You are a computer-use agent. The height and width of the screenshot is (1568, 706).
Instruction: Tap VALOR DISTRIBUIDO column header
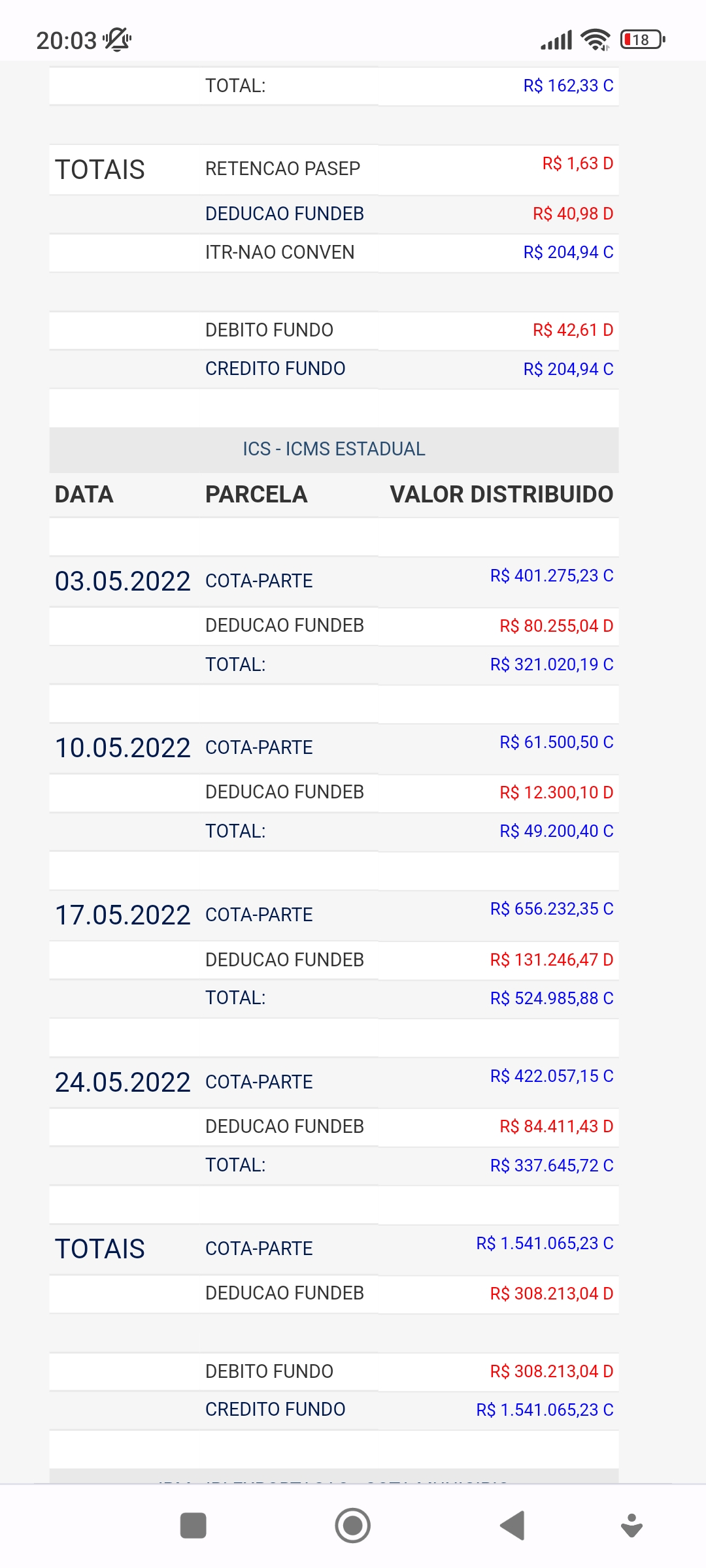[x=501, y=495]
